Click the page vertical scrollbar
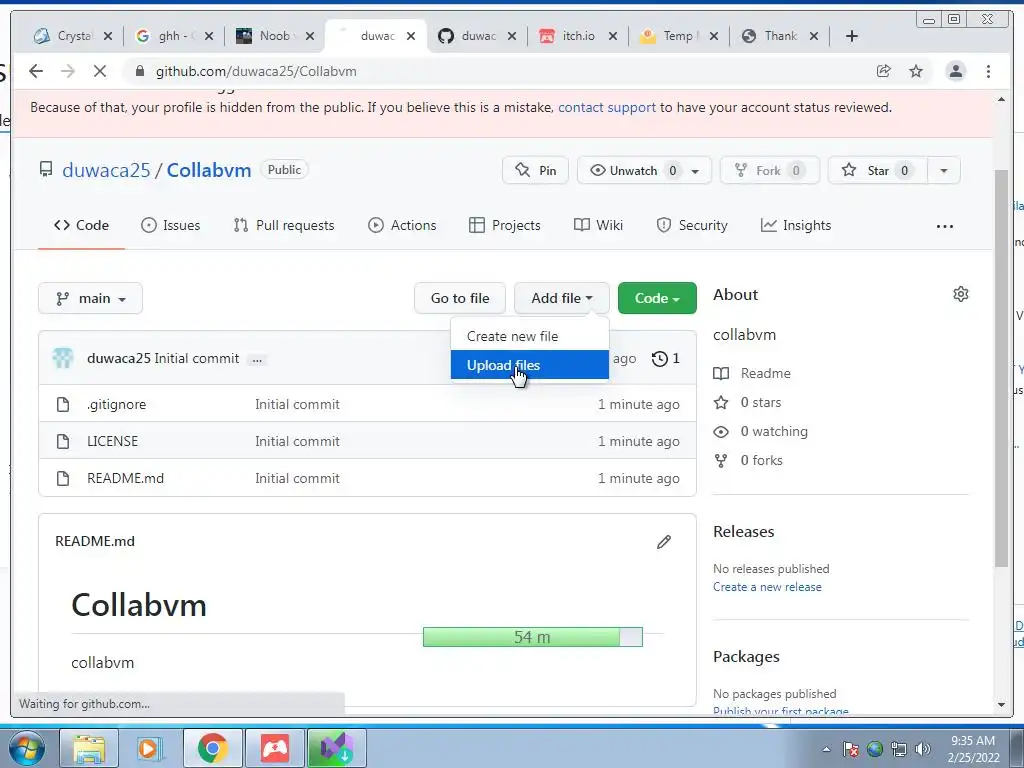 1001,369
